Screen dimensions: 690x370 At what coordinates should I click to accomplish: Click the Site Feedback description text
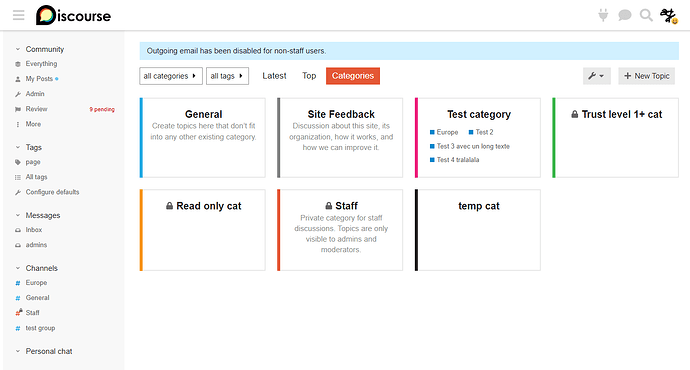pyautogui.click(x=341, y=137)
